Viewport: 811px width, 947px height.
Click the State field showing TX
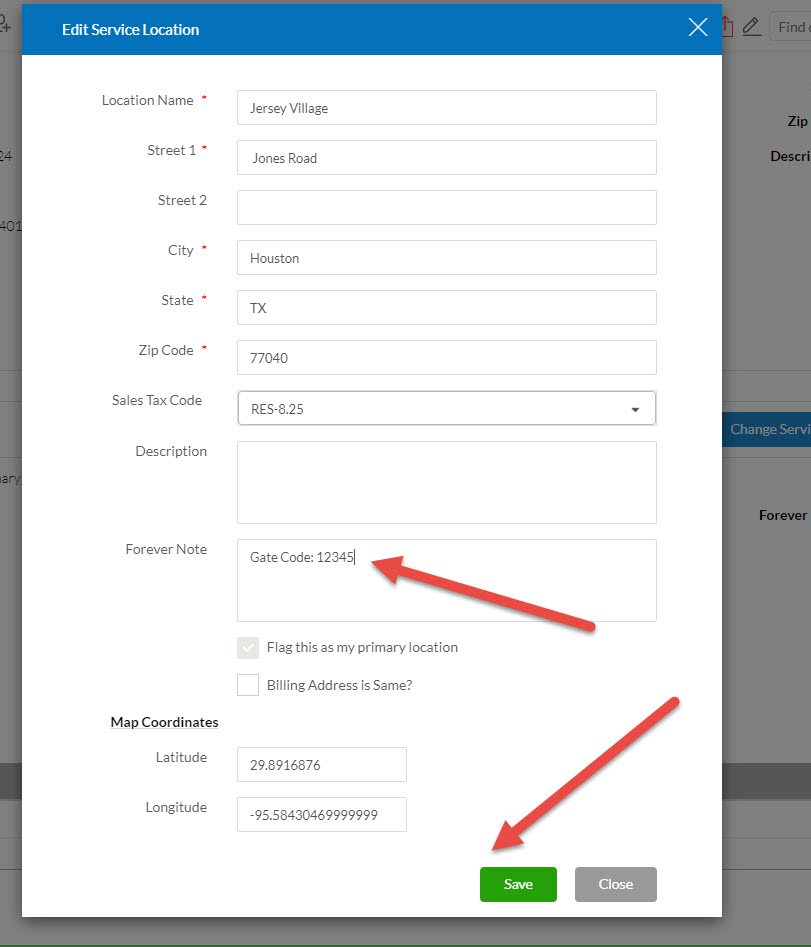[x=446, y=308]
